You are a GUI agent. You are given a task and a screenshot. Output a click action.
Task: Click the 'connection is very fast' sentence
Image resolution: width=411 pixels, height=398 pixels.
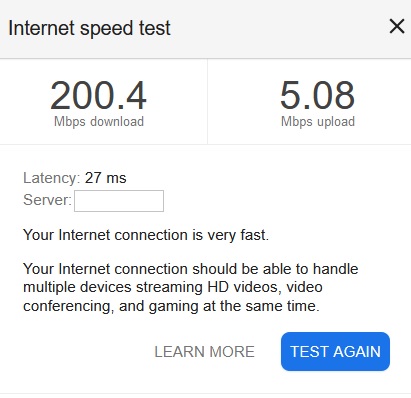146,235
